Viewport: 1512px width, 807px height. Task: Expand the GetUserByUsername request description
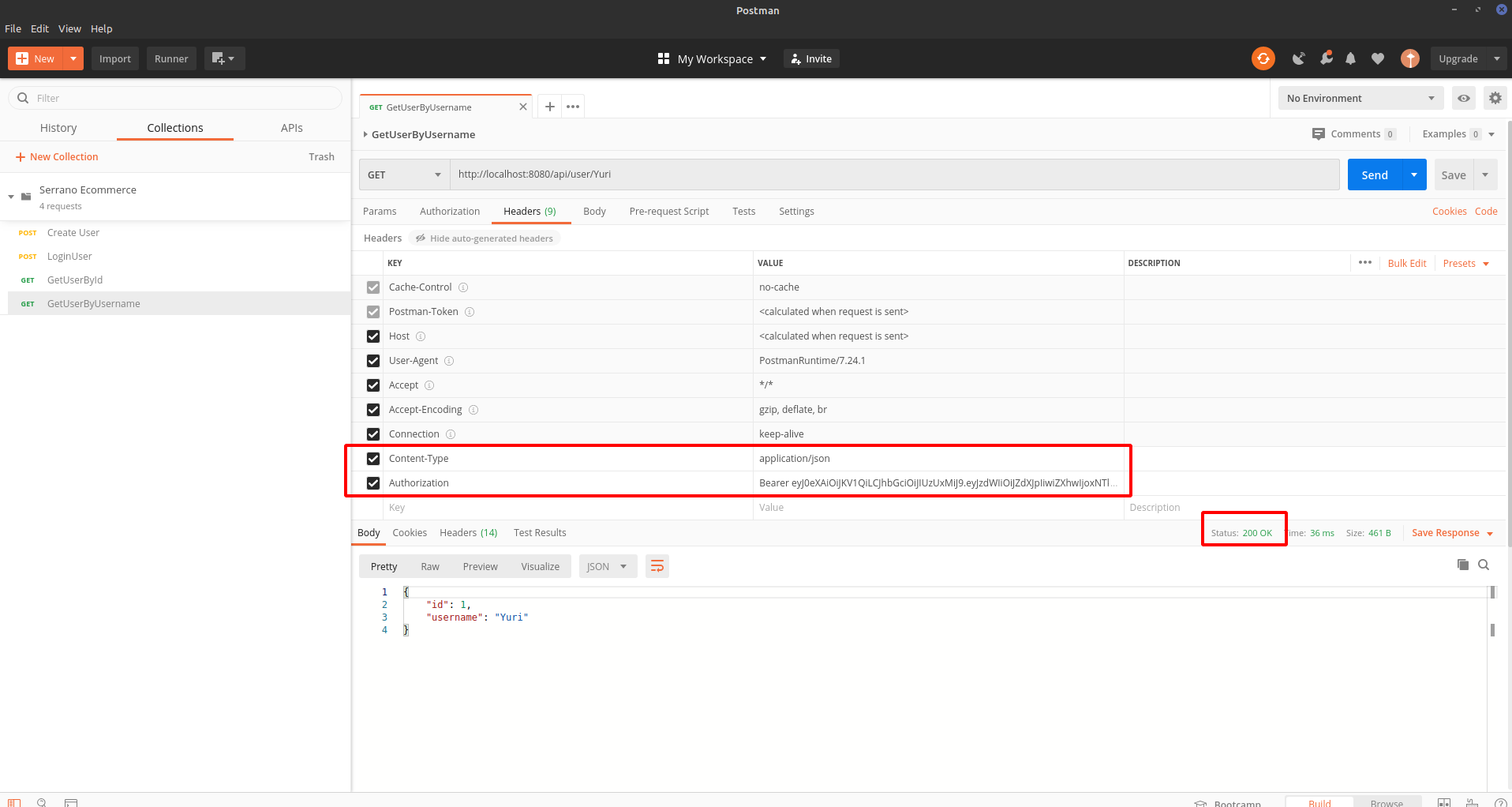[365, 134]
